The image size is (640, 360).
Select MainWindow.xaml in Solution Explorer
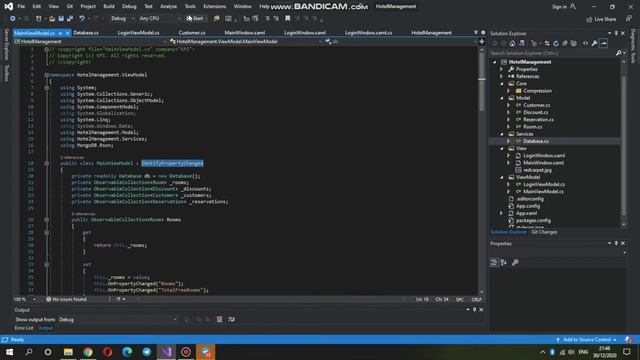(x=543, y=163)
